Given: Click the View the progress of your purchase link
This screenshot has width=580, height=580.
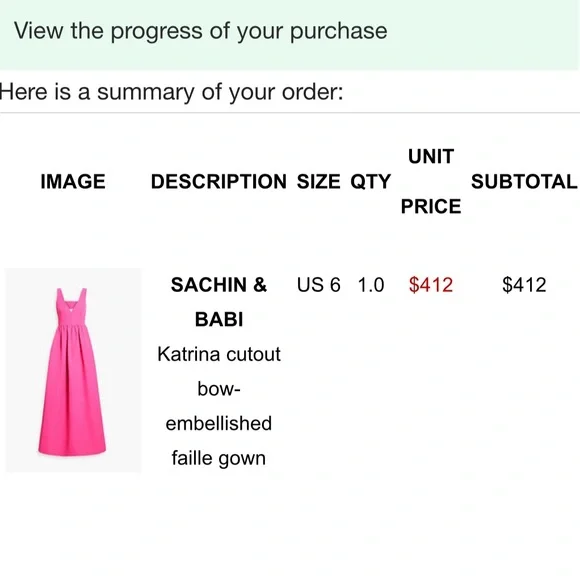Looking at the screenshot, I should 200,31.
